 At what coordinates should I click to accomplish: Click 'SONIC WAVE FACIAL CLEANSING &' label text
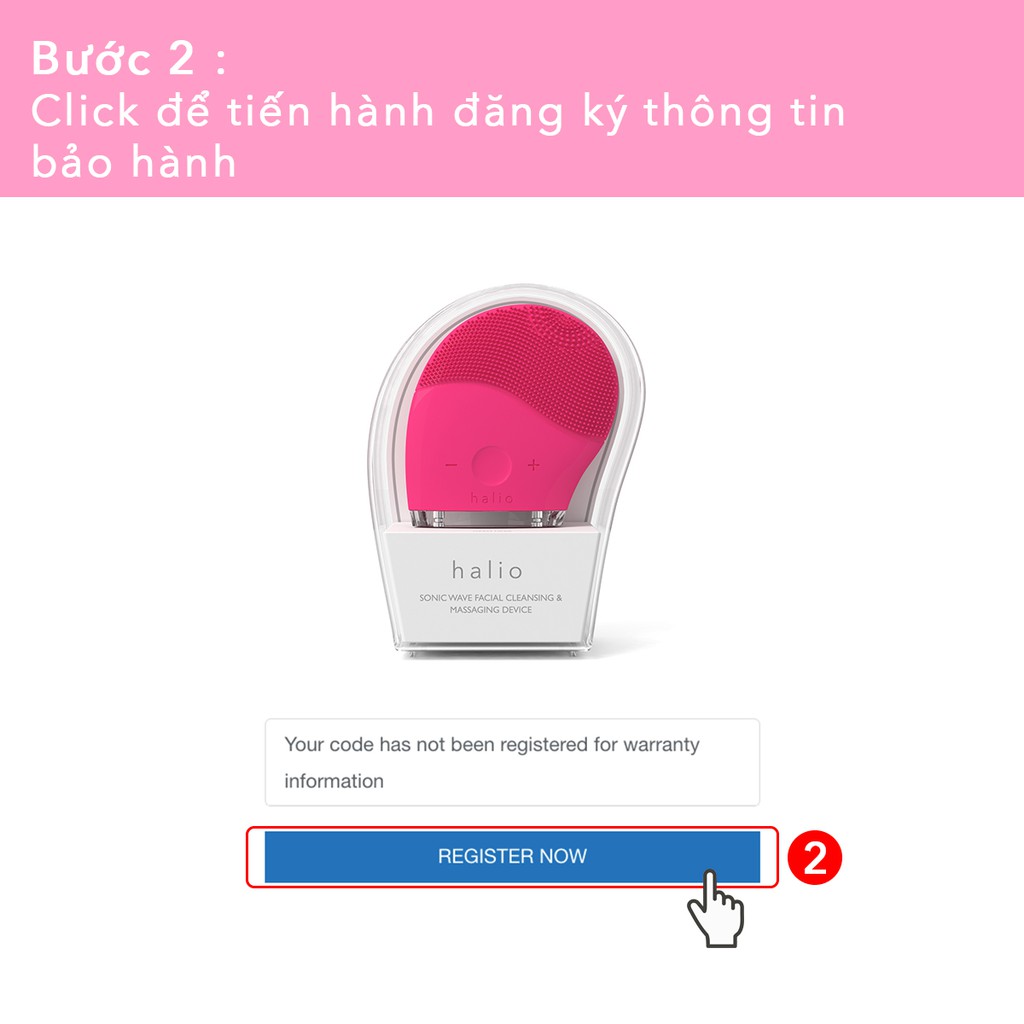click(x=490, y=598)
